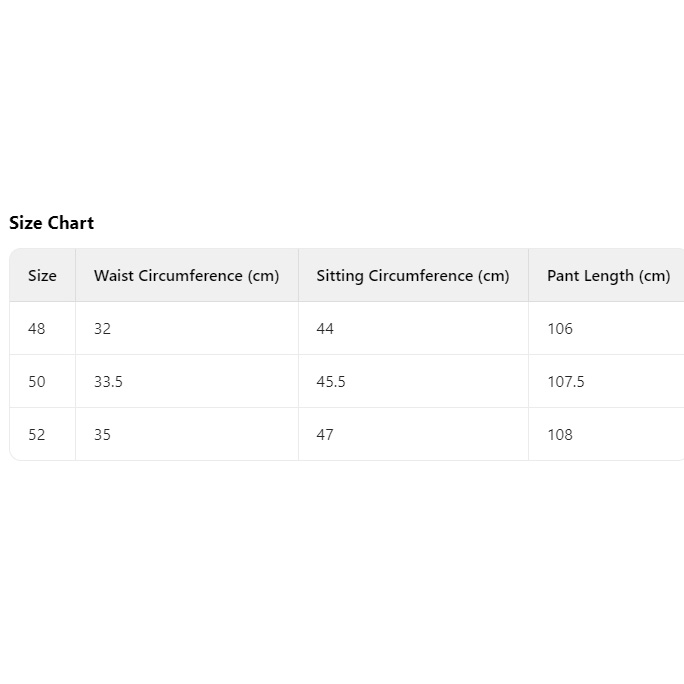Click pant length value 107.5
This screenshot has height=684, width=684.
click(x=566, y=382)
